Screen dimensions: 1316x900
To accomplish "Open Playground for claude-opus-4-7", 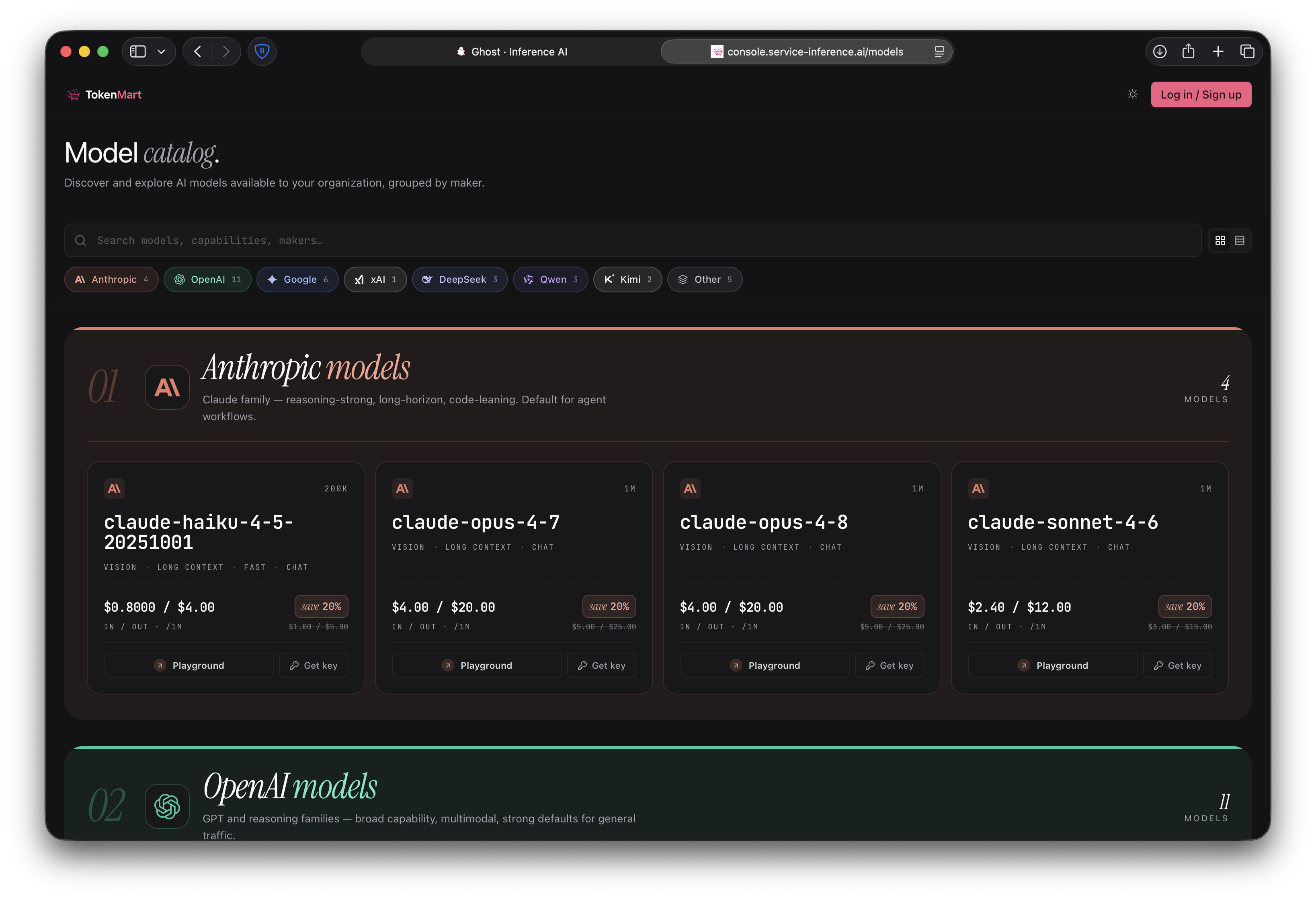I will tap(477, 665).
